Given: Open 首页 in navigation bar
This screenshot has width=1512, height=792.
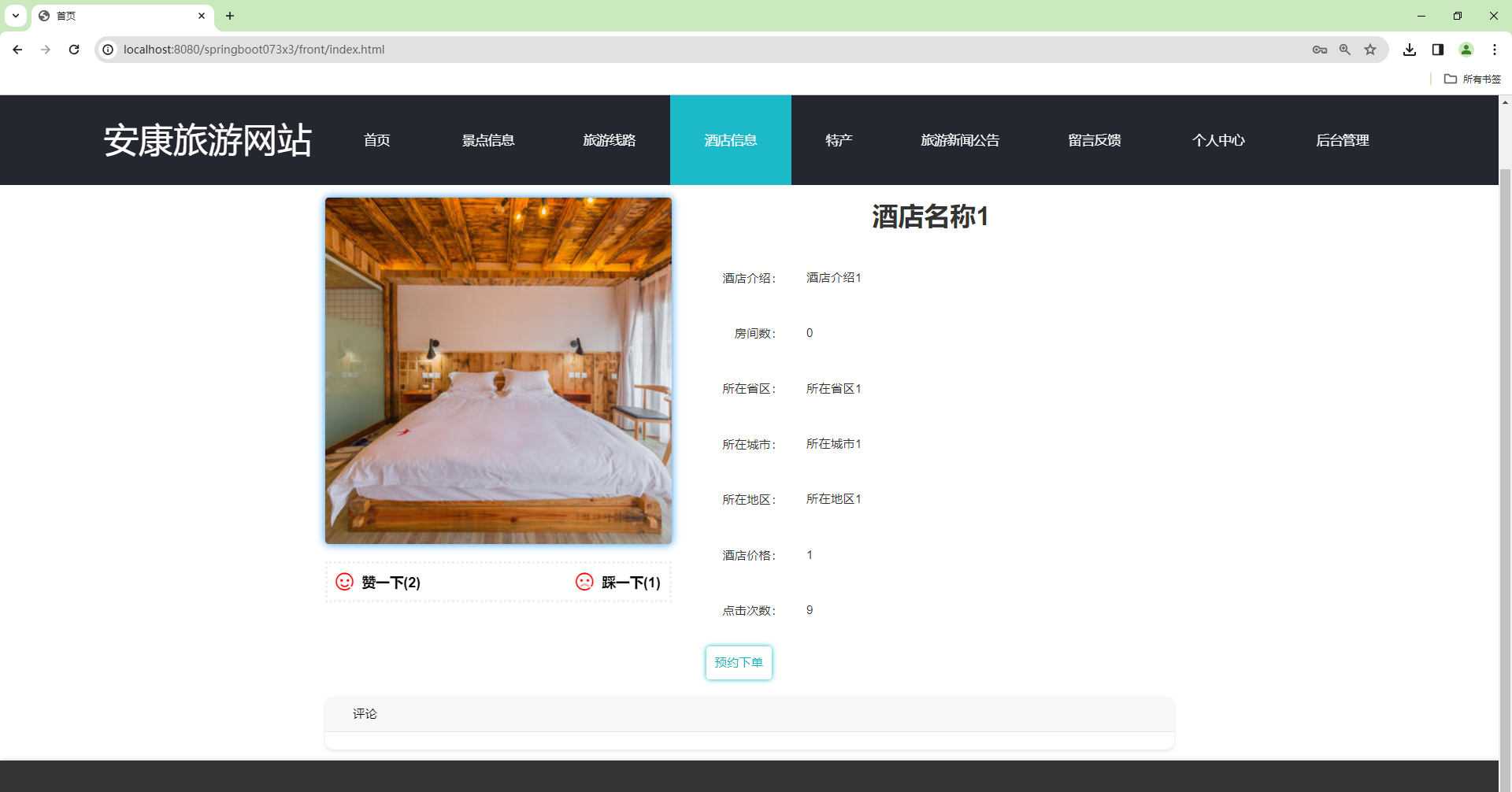Looking at the screenshot, I should coord(377,140).
